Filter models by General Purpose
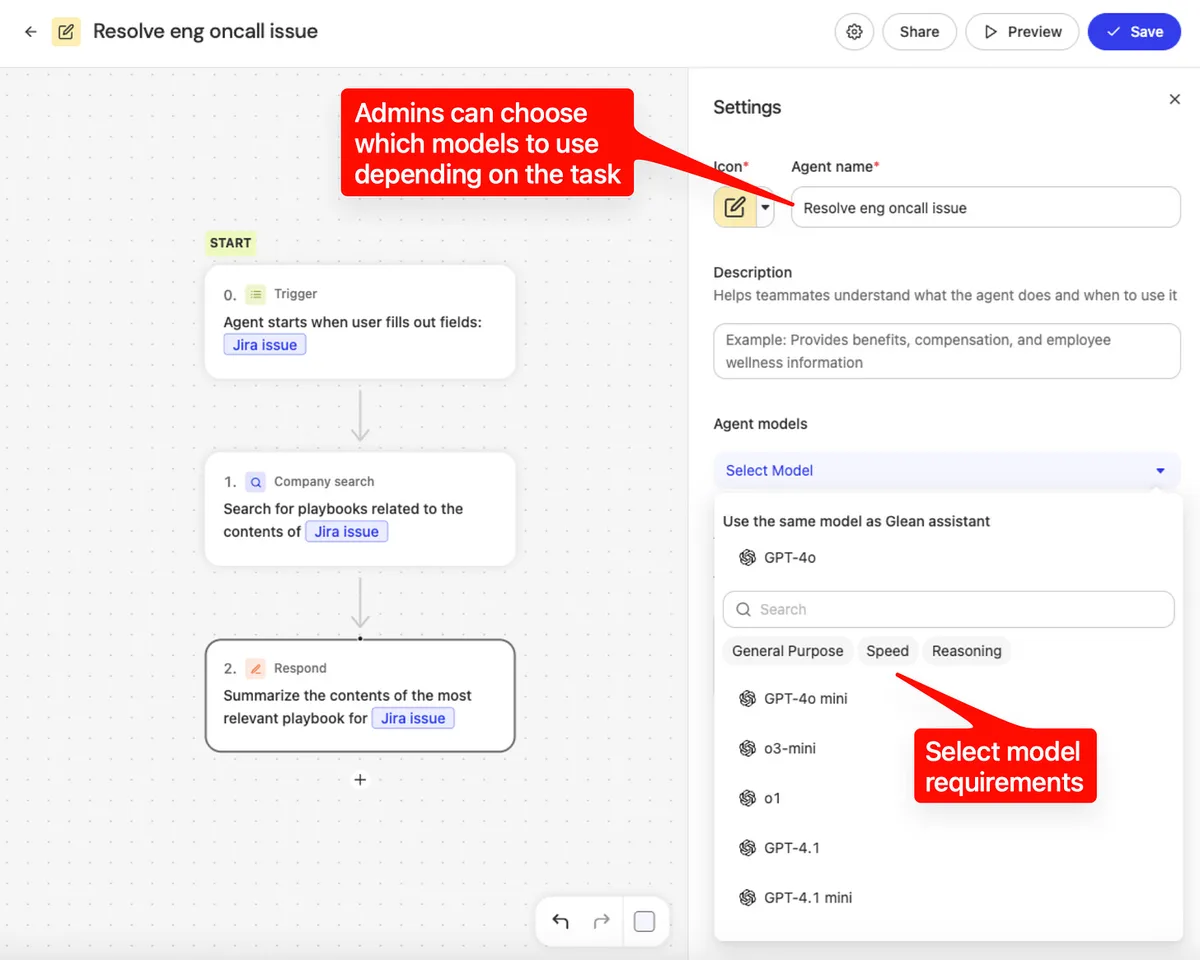This screenshot has width=1200, height=960. tap(788, 651)
